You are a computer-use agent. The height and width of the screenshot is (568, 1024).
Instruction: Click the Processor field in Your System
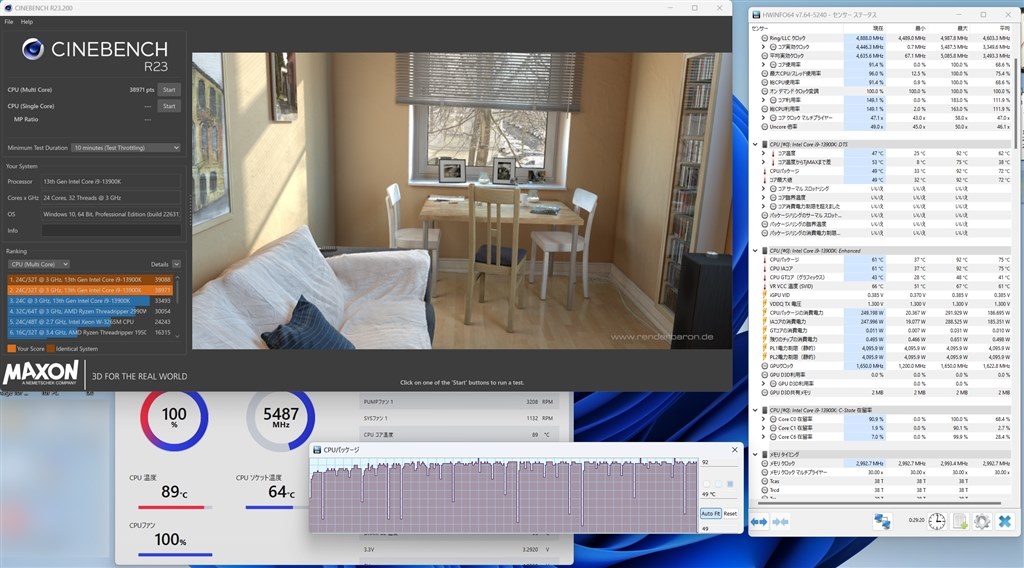point(111,181)
